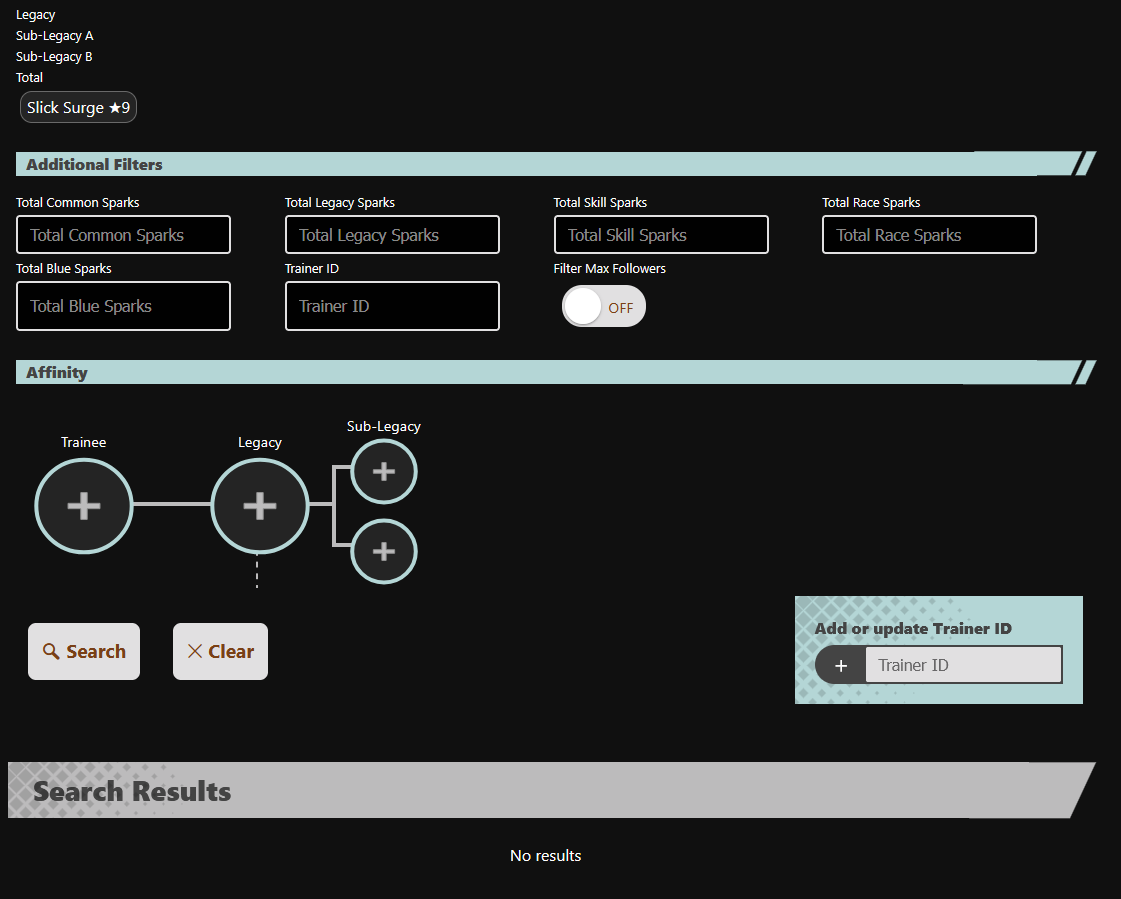This screenshot has width=1121, height=899.
Task: Click the Affinity section header
Action: click(555, 372)
